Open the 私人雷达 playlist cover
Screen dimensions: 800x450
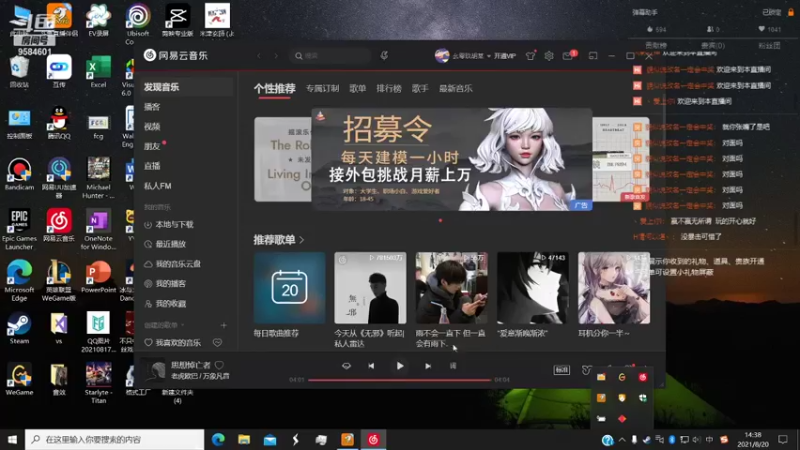click(x=370, y=288)
